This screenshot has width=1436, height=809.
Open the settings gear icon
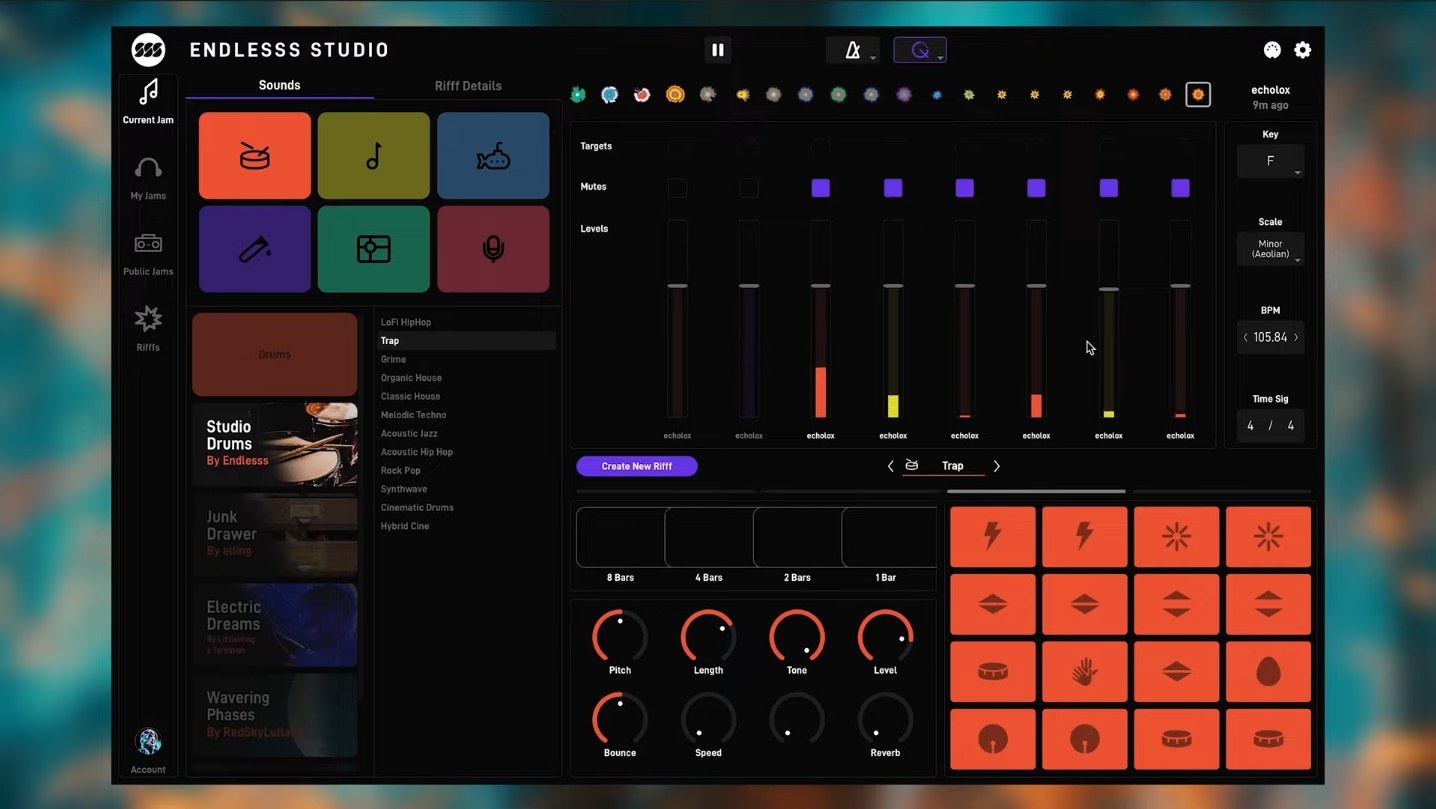coord(1302,50)
